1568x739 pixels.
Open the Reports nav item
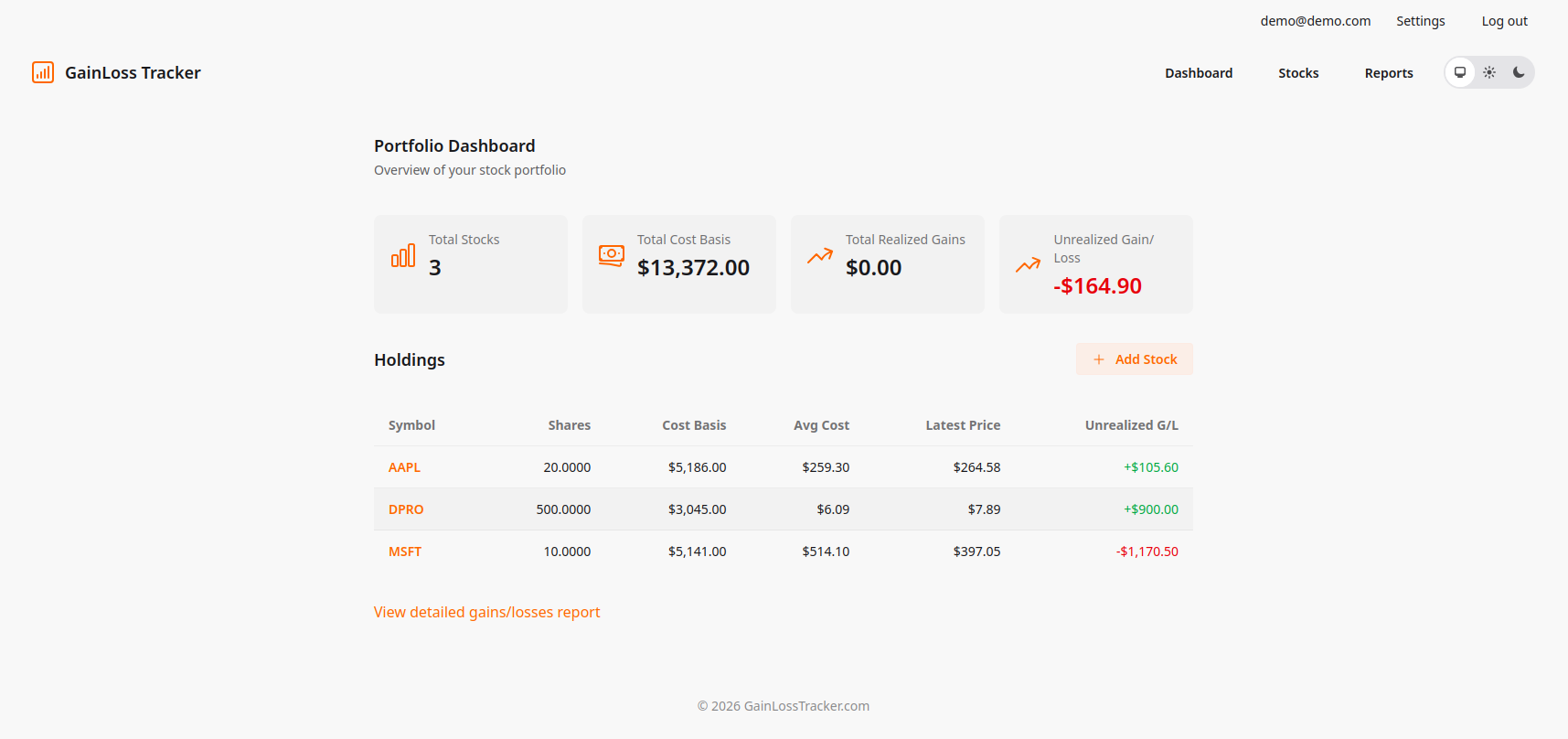pyautogui.click(x=1388, y=73)
